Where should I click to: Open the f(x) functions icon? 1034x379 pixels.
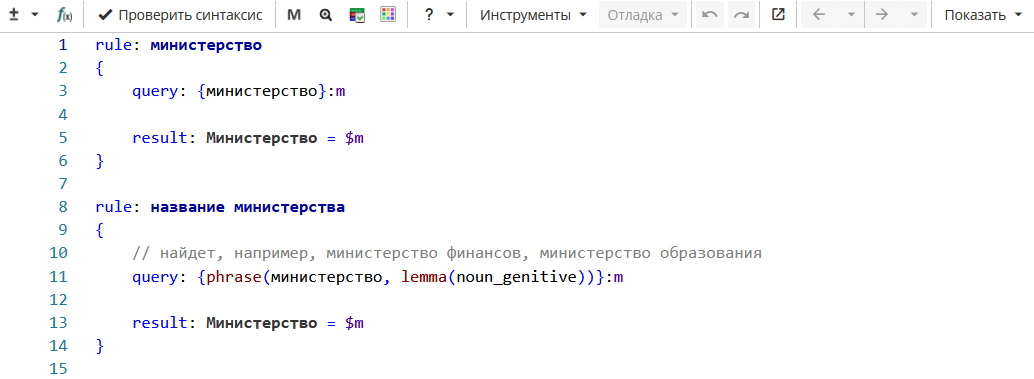pos(65,15)
